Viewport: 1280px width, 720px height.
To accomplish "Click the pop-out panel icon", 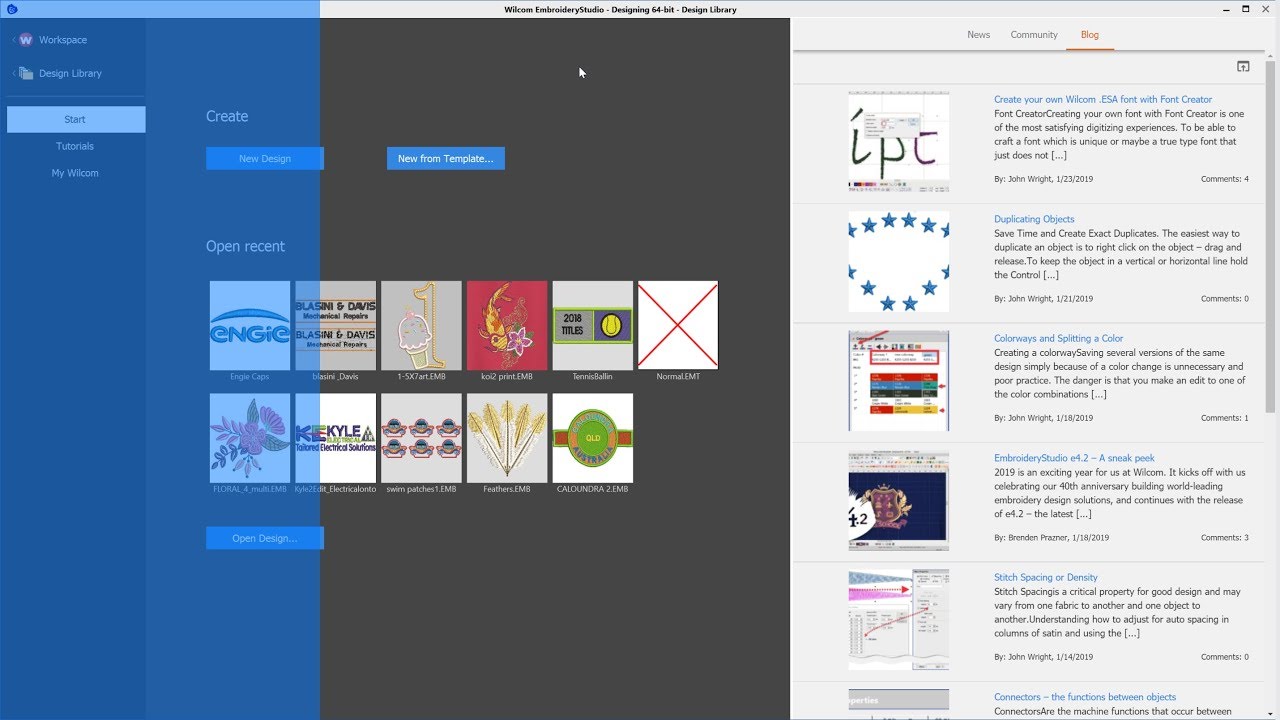I will pos(1243,66).
